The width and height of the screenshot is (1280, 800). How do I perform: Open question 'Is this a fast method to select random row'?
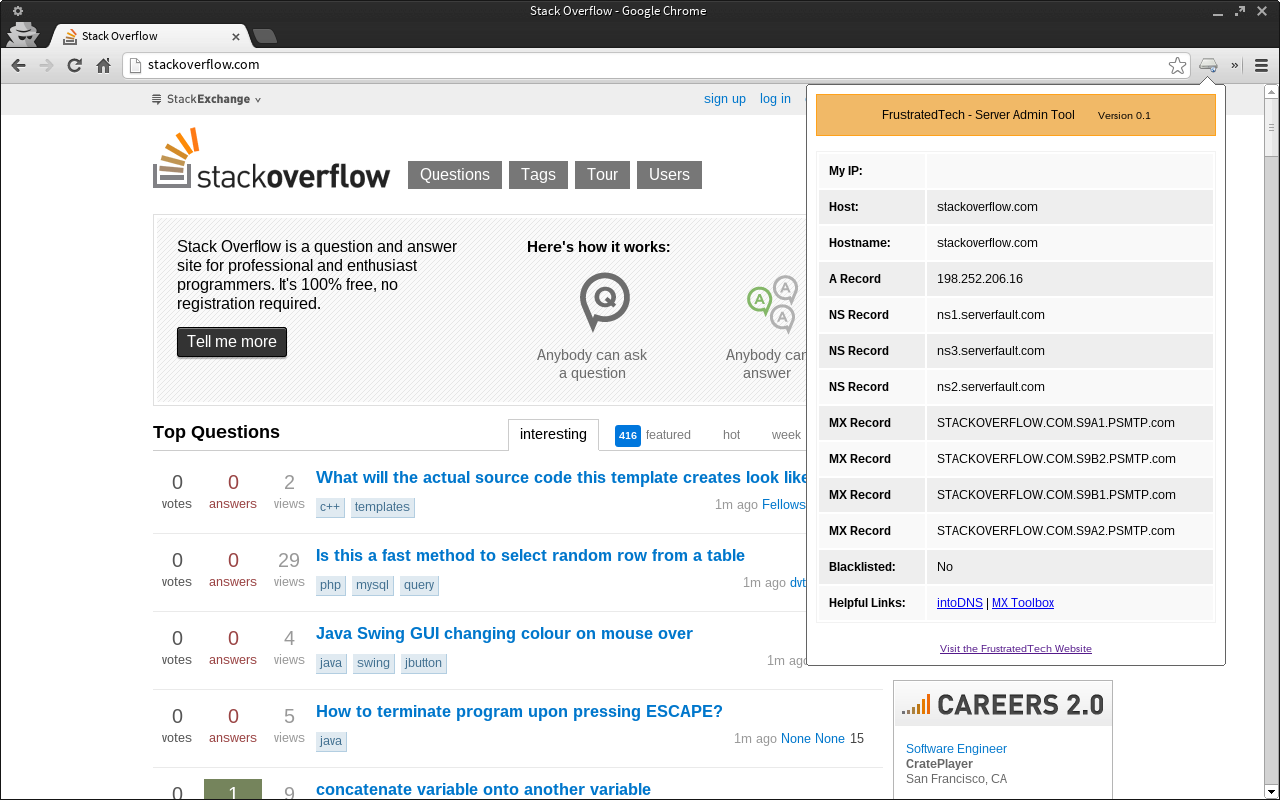[x=530, y=555]
